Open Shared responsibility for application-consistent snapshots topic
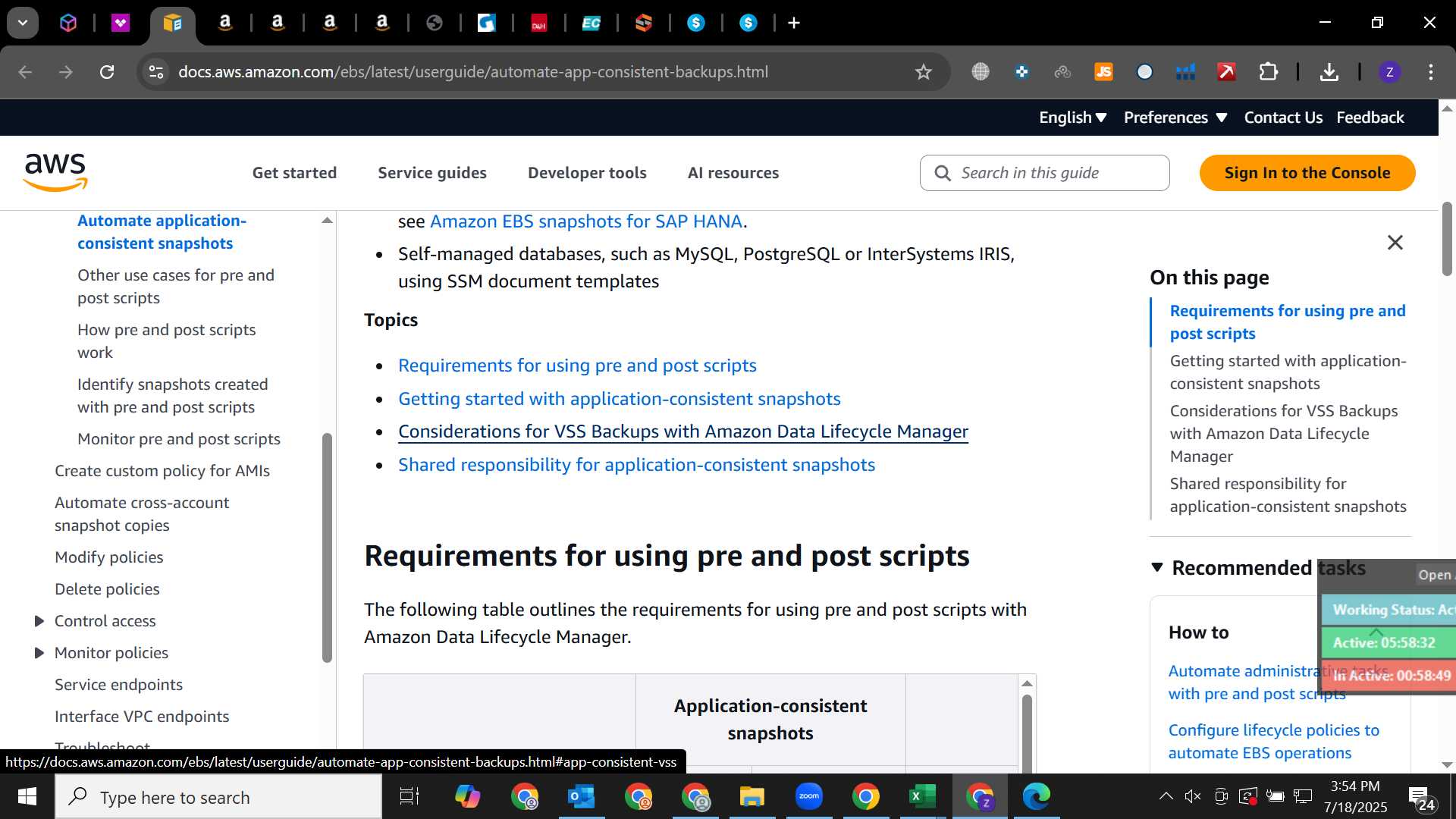This screenshot has width=1456, height=819. (636, 465)
